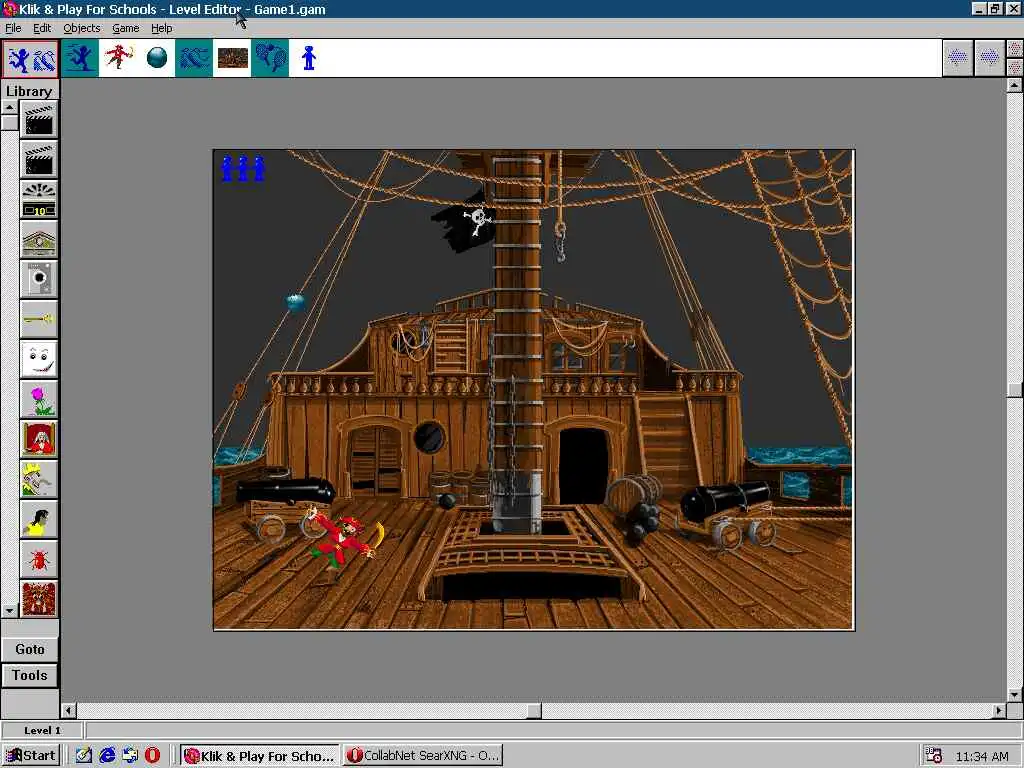The width and height of the screenshot is (1024, 768).
Task: Click the Tools button
Action: 30,675
